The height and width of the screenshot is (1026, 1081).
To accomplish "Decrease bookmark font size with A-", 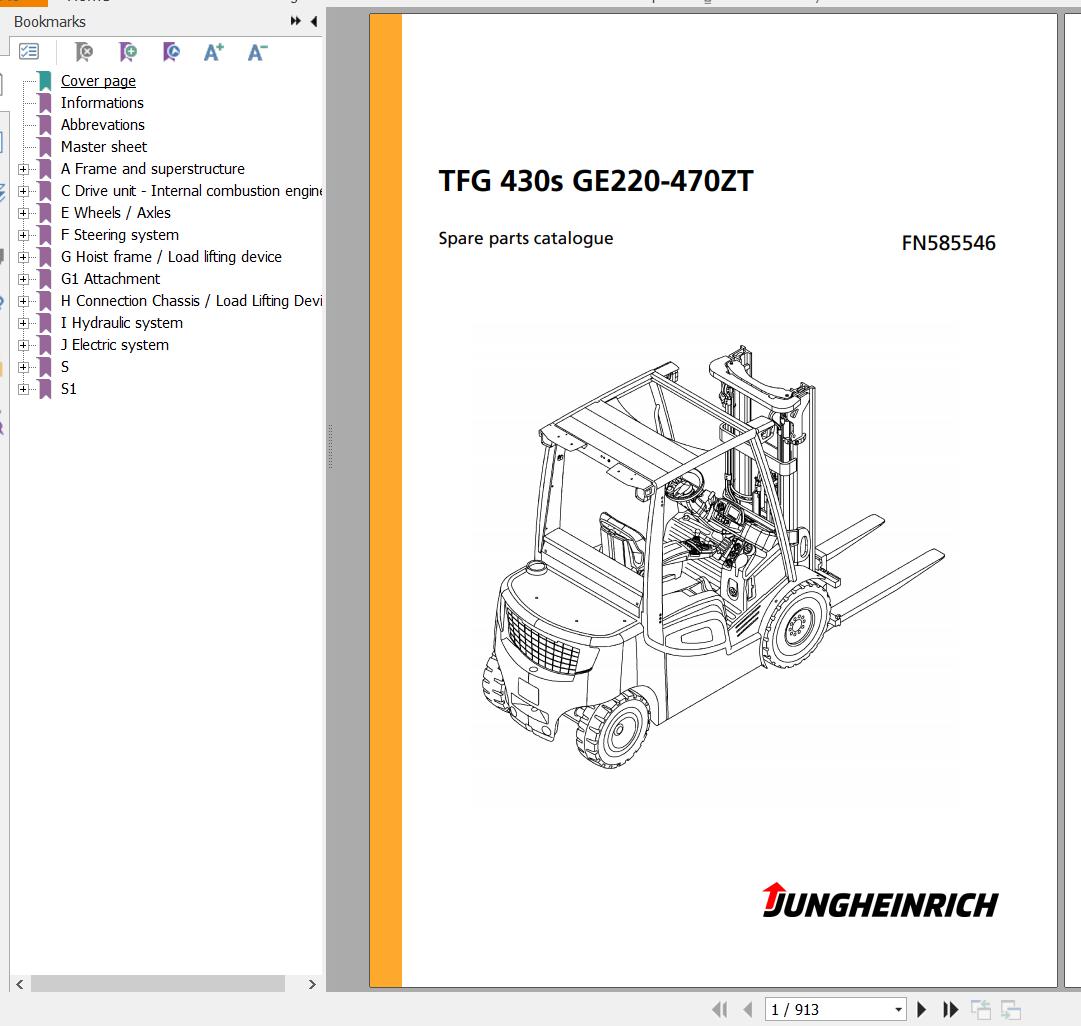I will coord(257,52).
